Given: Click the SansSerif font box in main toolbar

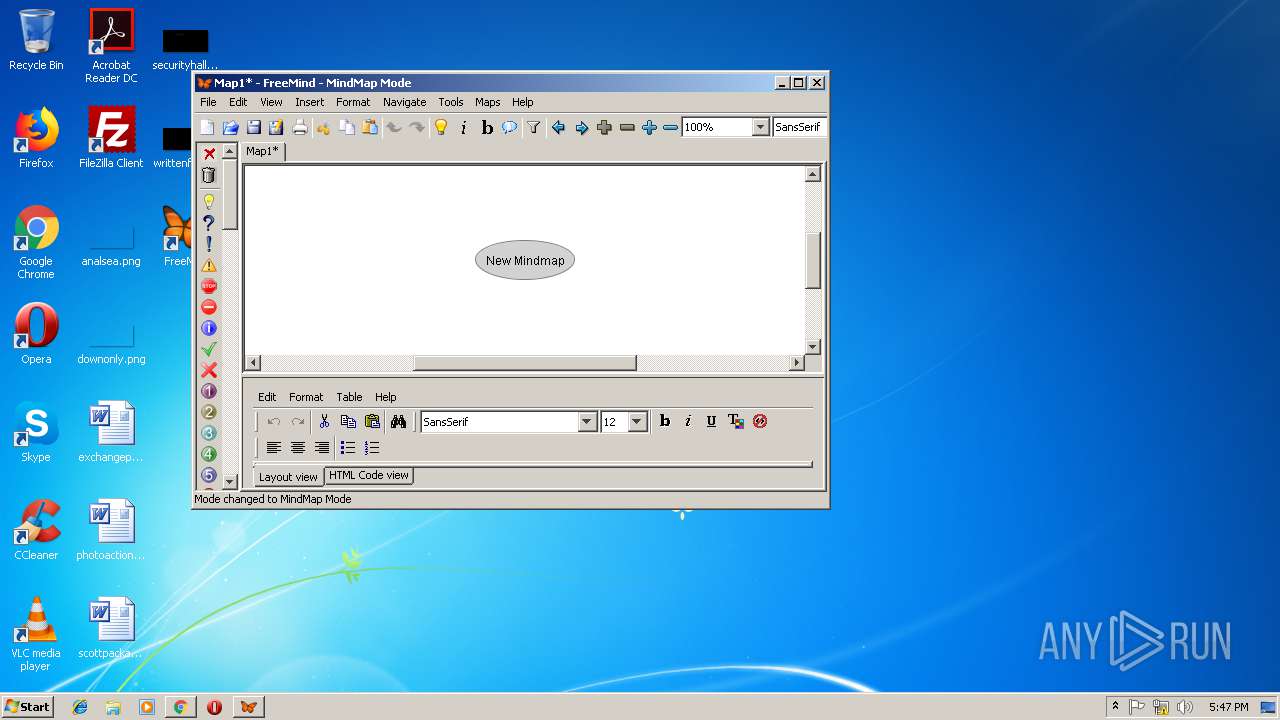Looking at the screenshot, I should 799,127.
